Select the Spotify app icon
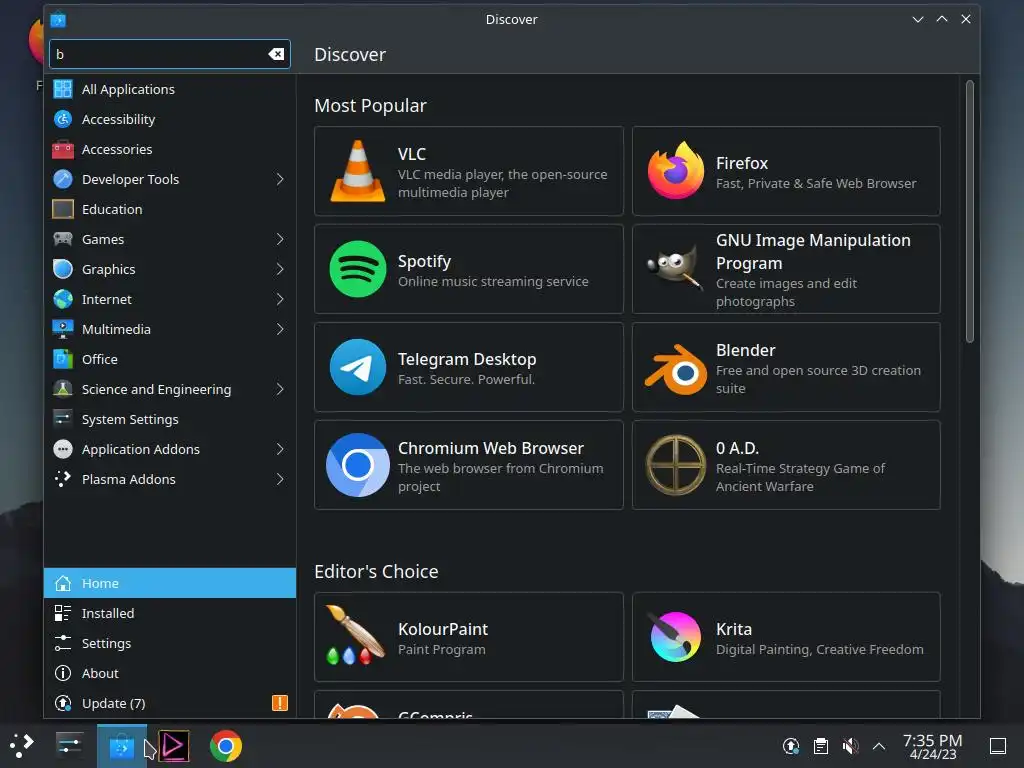This screenshot has height=768, width=1024. pos(357,269)
